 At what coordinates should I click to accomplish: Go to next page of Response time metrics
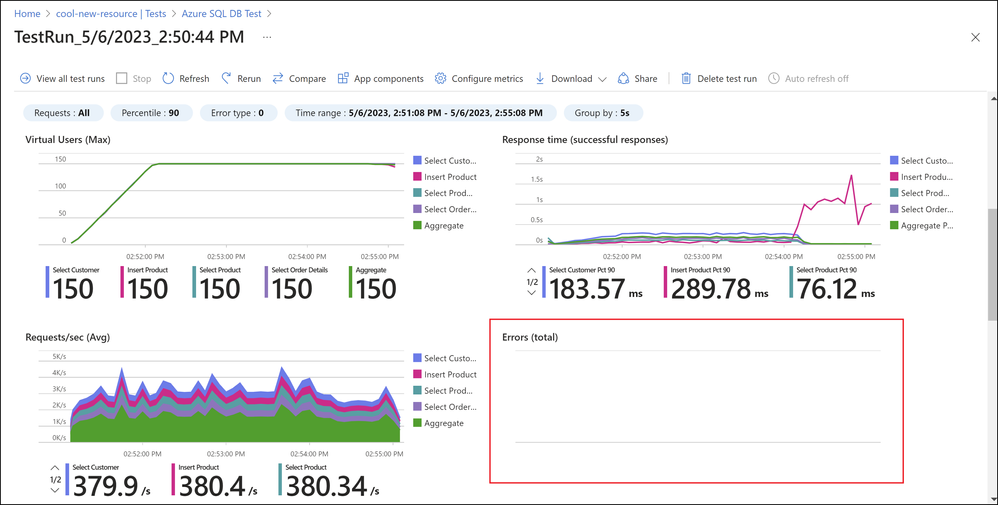531,293
